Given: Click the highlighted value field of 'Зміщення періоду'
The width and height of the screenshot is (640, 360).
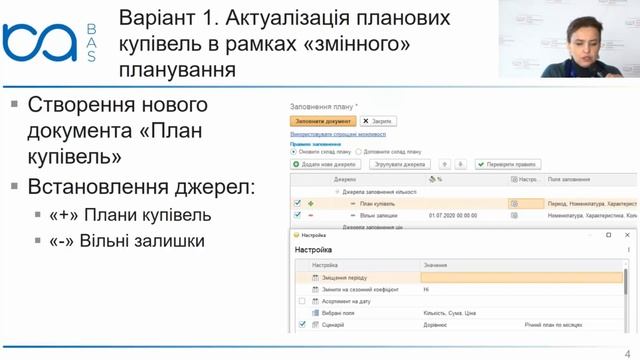Looking at the screenshot, I should click(522, 278).
